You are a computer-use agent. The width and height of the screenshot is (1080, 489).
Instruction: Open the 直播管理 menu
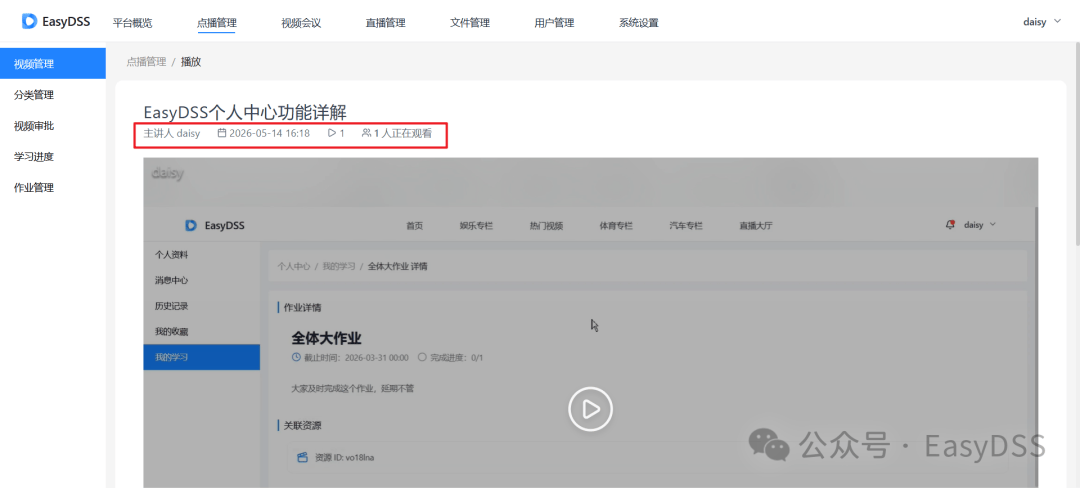[x=385, y=23]
